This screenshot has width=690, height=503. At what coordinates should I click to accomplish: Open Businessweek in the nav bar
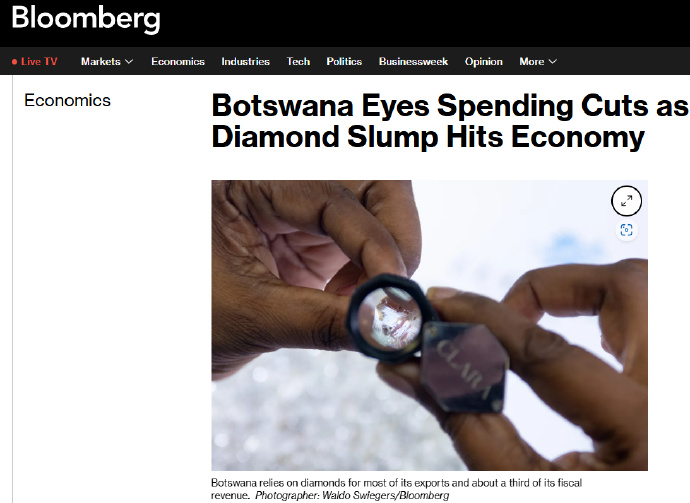tap(413, 62)
